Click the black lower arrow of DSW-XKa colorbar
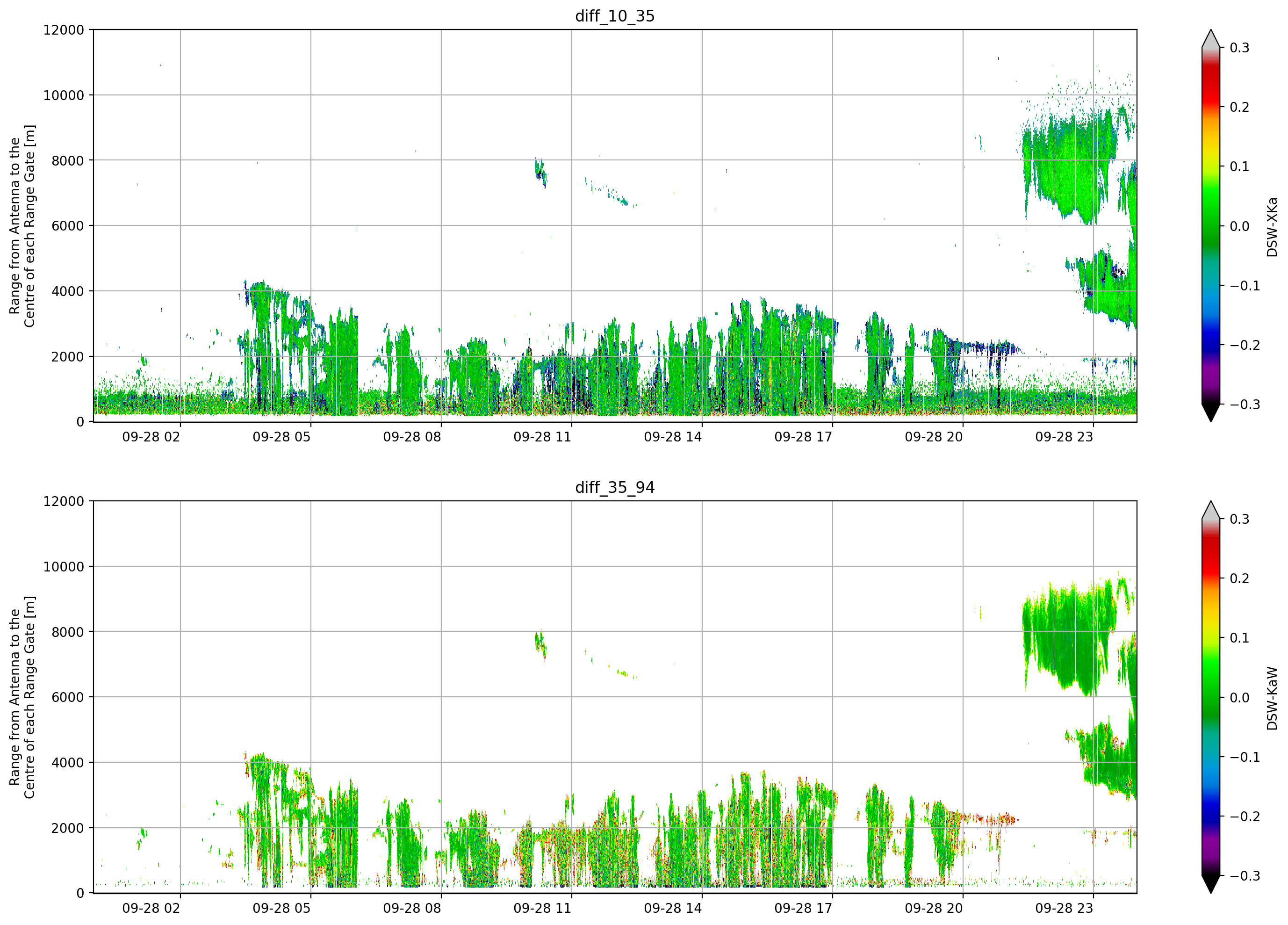 [x=1211, y=412]
